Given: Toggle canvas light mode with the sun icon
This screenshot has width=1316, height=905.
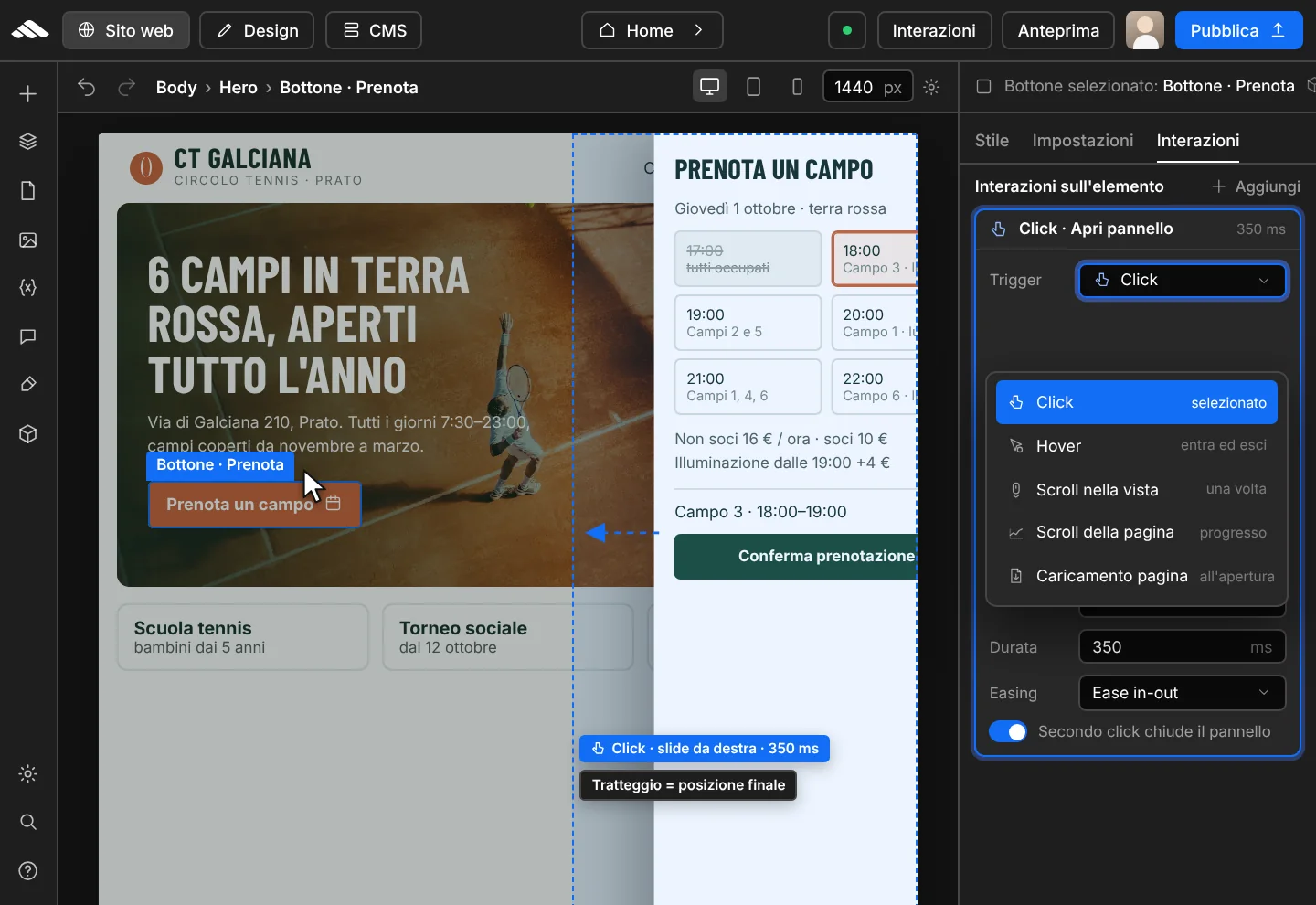Looking at the screenshot, I should click(x=931, y=87).
